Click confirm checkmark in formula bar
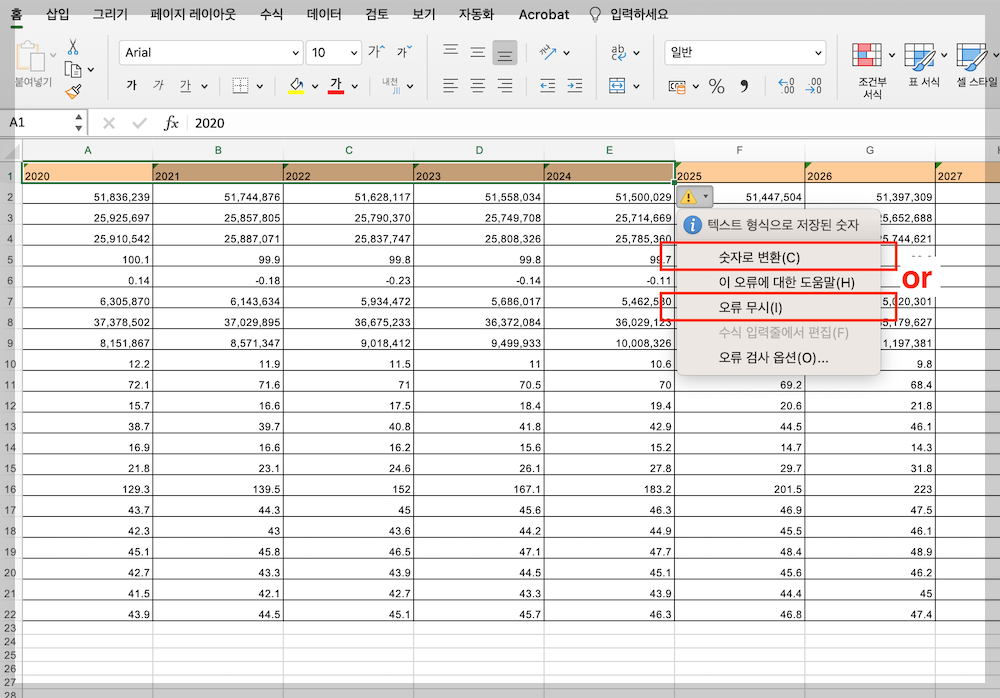1000x698 pixels. [x=139, y=123]
